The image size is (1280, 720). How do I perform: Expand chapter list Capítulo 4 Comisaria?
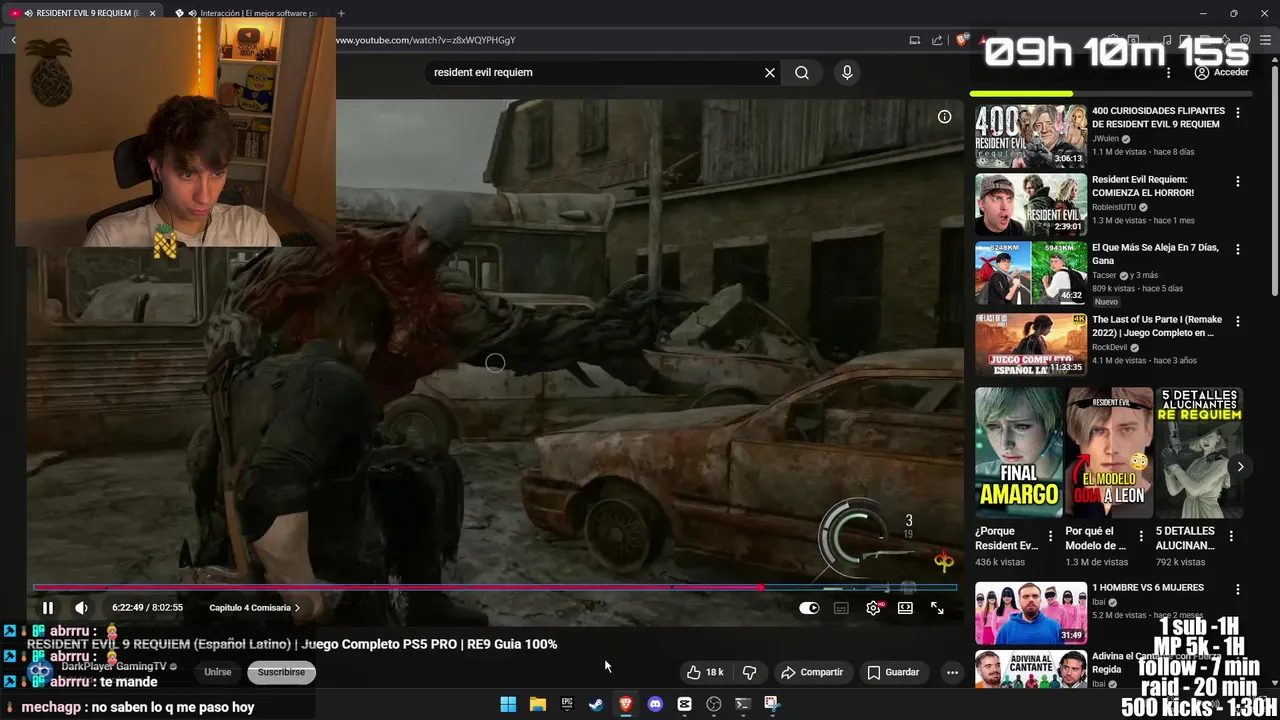pos(254,608)
